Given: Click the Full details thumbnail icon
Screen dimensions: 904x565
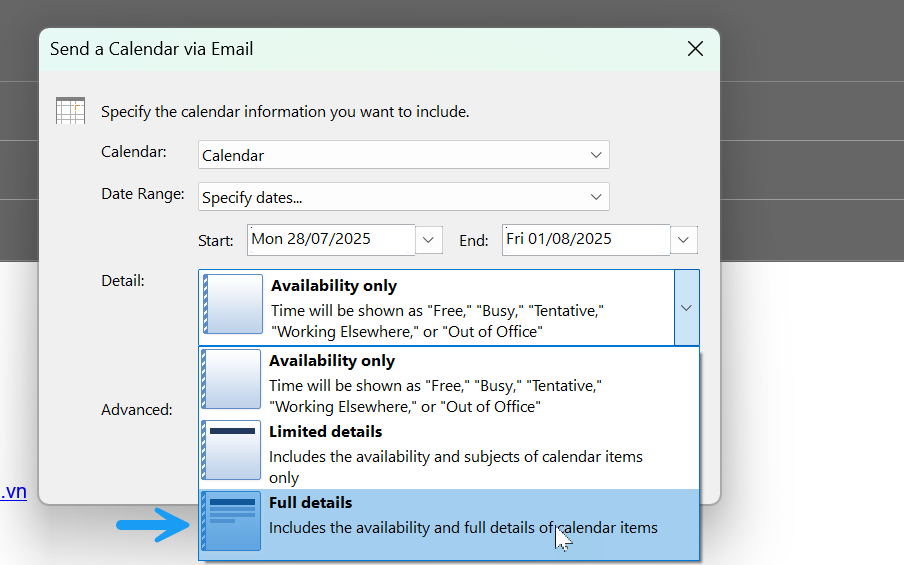Looking at the screenshot, I should pyautogui.click(x=232, y=521).
